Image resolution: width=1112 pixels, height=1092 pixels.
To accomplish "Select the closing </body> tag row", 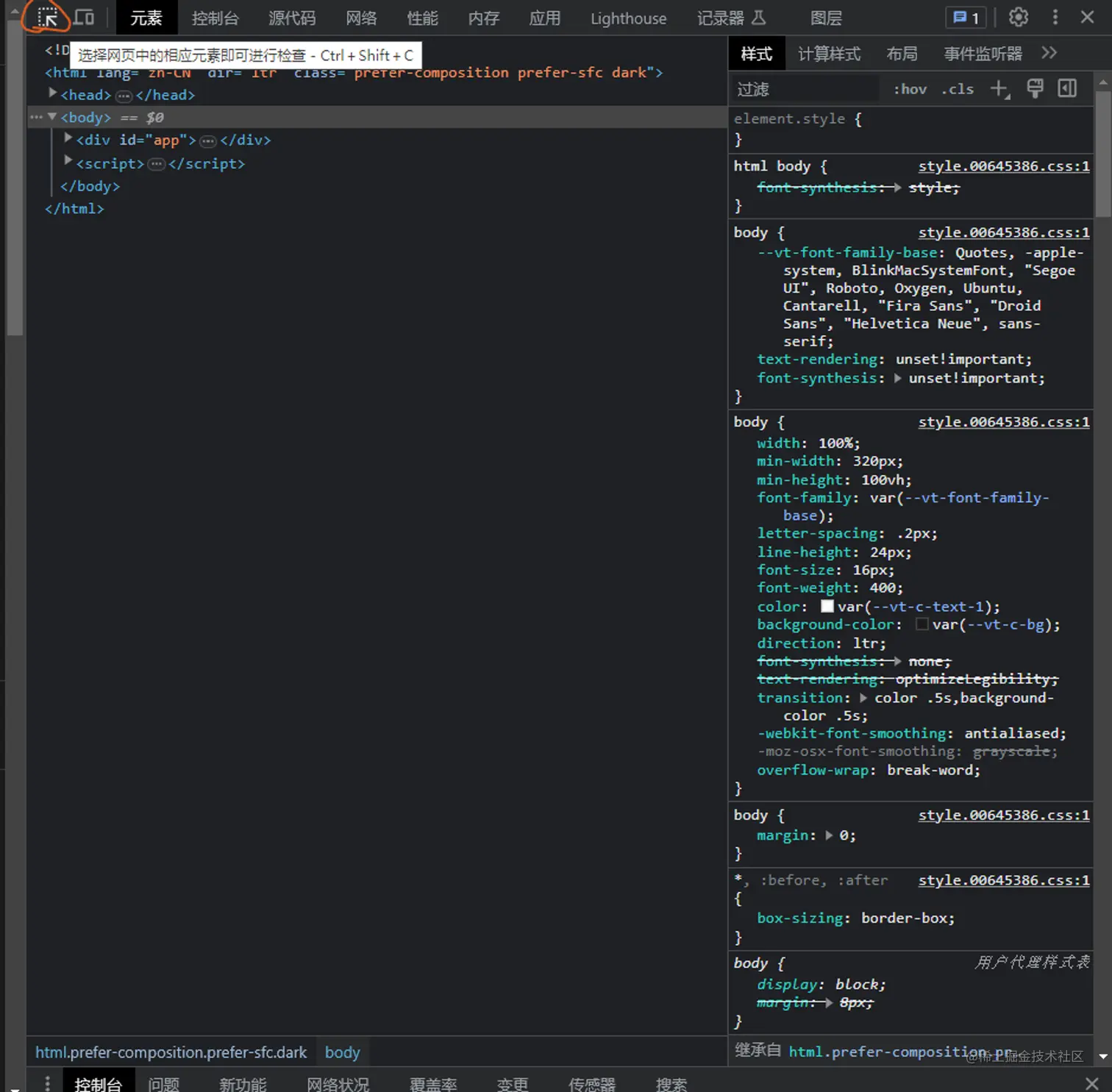I will click(x=90, y=187).
